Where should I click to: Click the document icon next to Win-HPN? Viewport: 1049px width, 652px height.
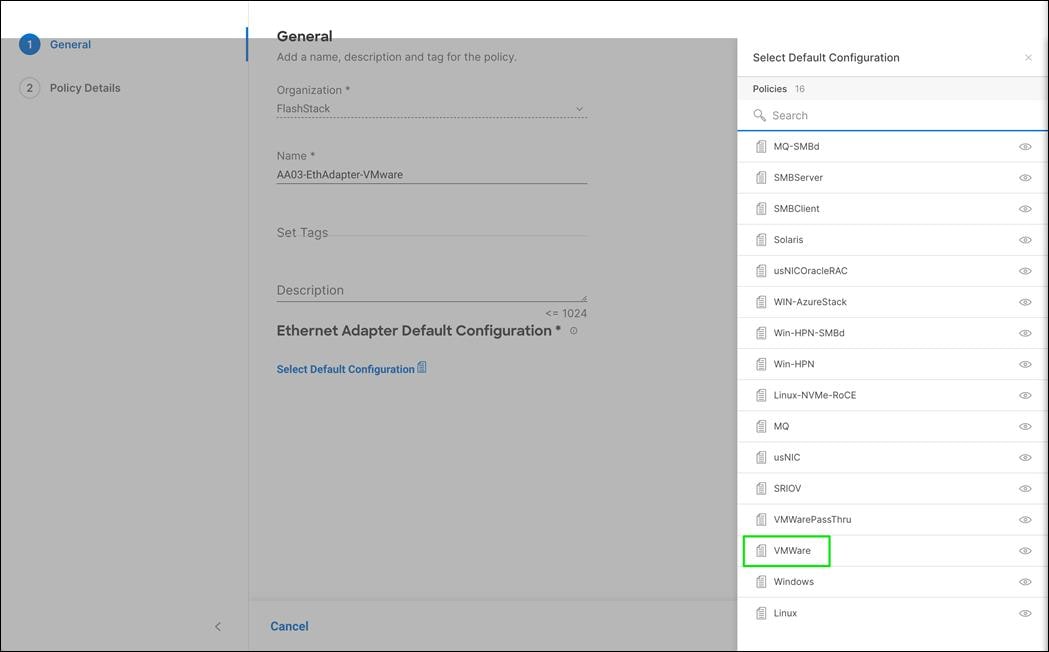click(761, 363)
